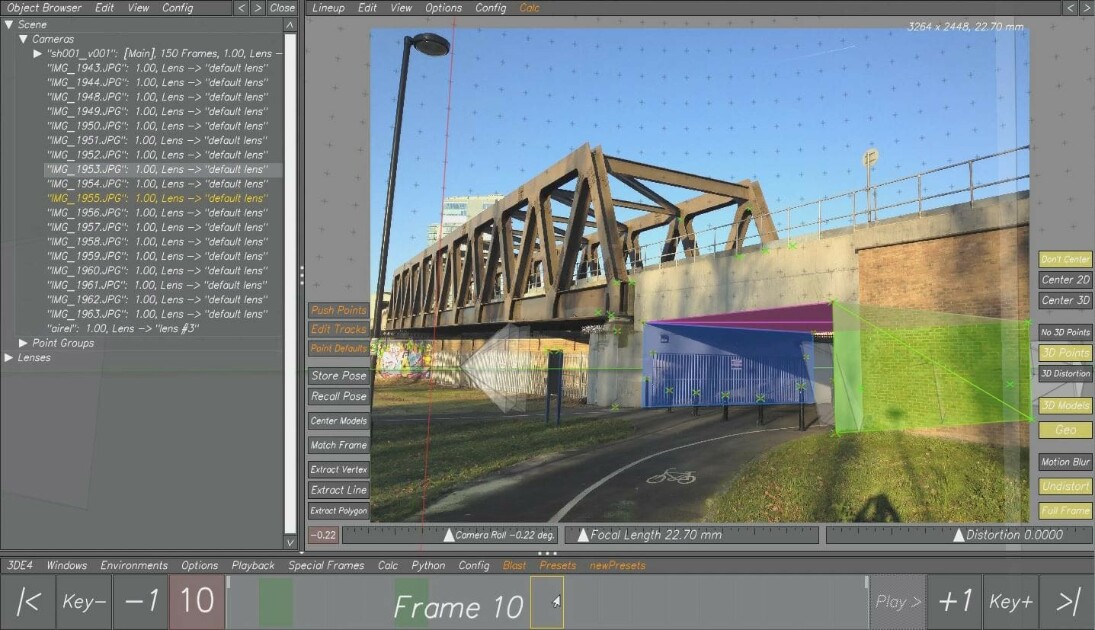Image resolution: width=1095 pixels, height=630 pixels.
Task: Click the Object Browser scroll up arrow
Action: 290,24
